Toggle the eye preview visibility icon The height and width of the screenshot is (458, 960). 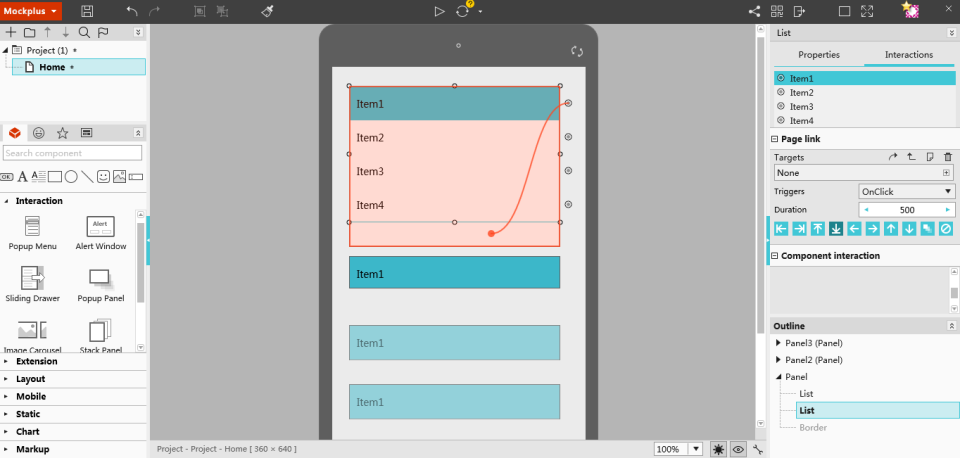tap(738, 449)
